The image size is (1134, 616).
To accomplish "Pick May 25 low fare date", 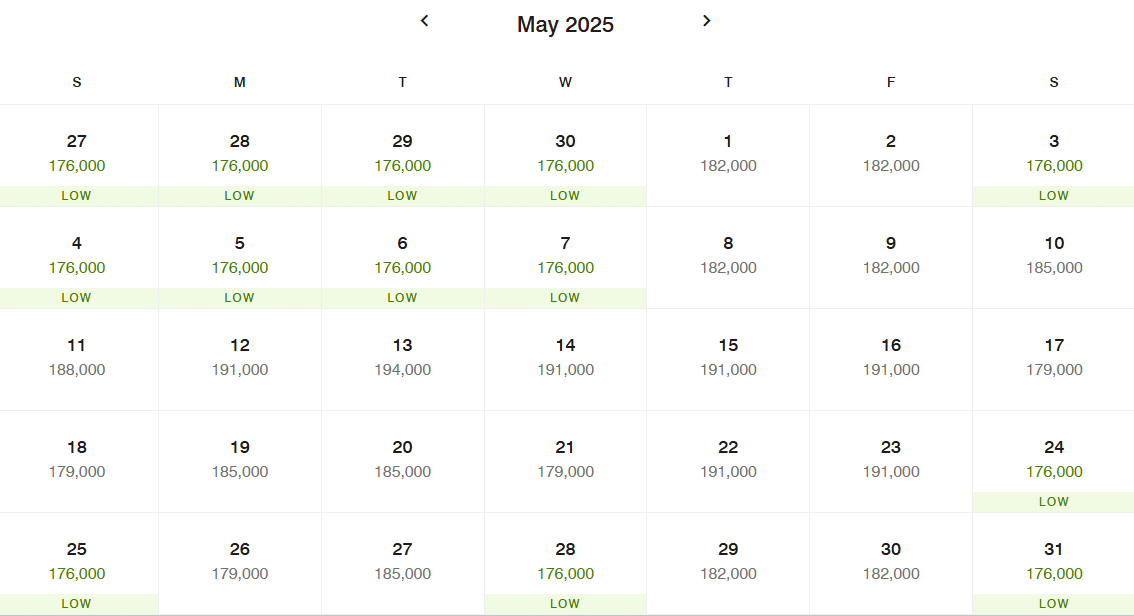I will (x=77, y=564).
